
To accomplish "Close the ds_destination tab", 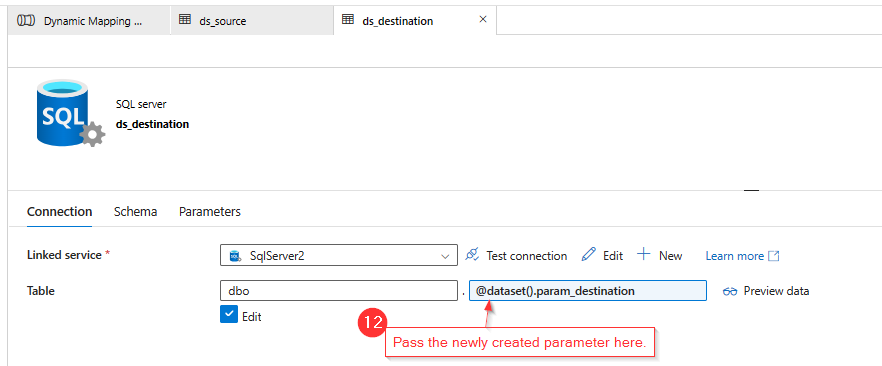I will [482, 19].
